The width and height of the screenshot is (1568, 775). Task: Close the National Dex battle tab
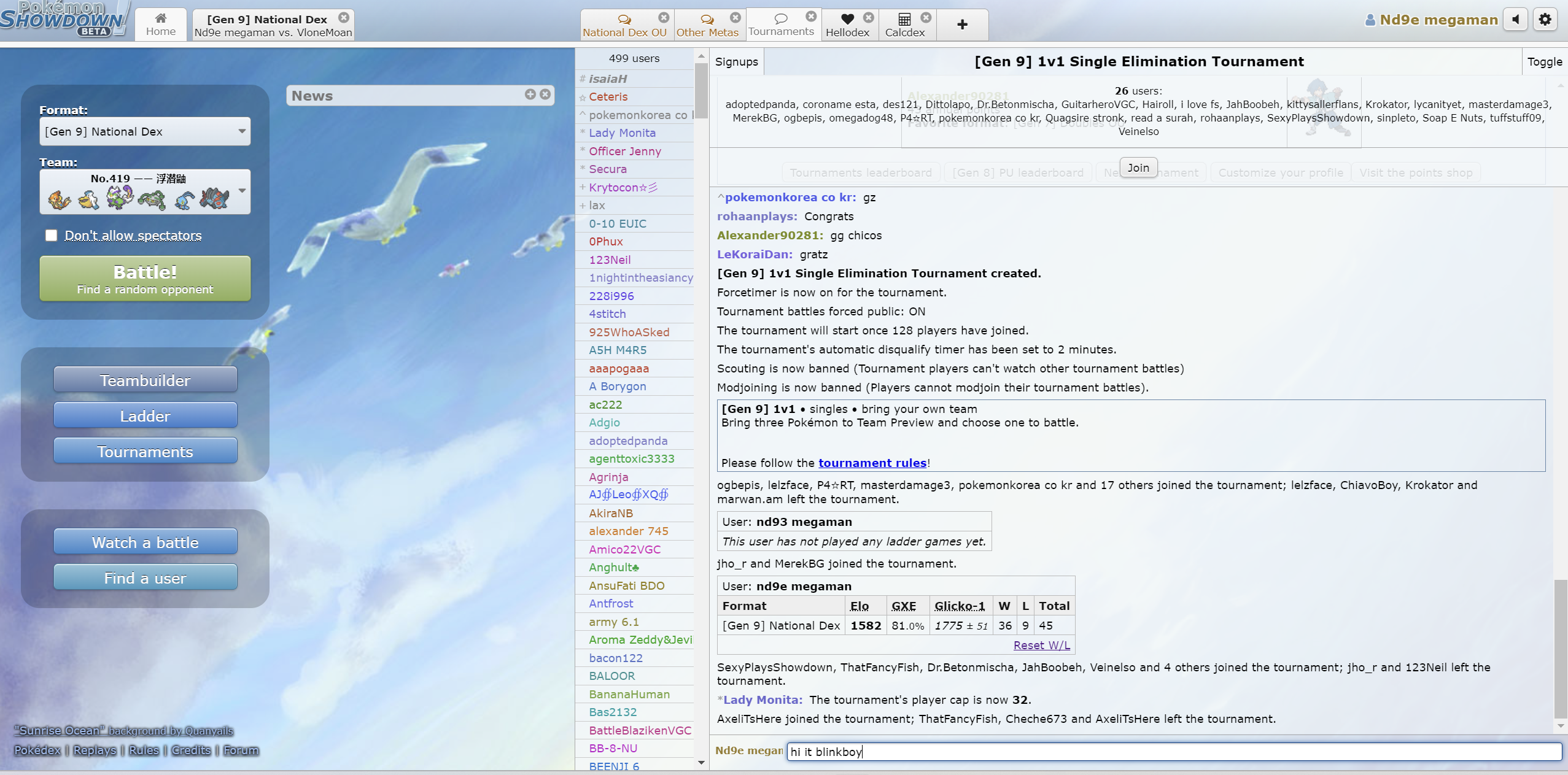pos(344,18)
